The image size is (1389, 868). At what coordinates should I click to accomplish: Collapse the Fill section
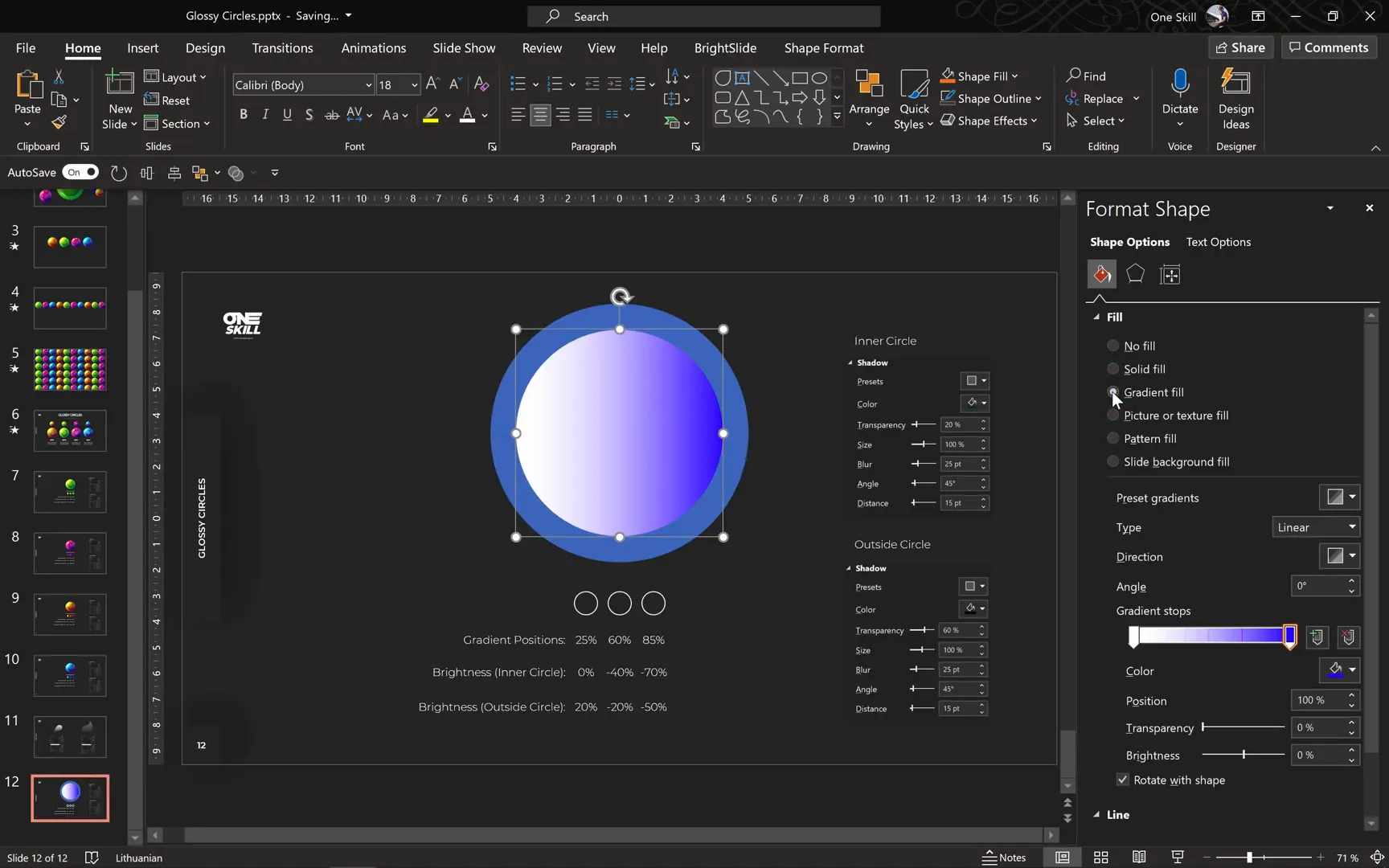pyautogui.click(x=1096, y=317)
